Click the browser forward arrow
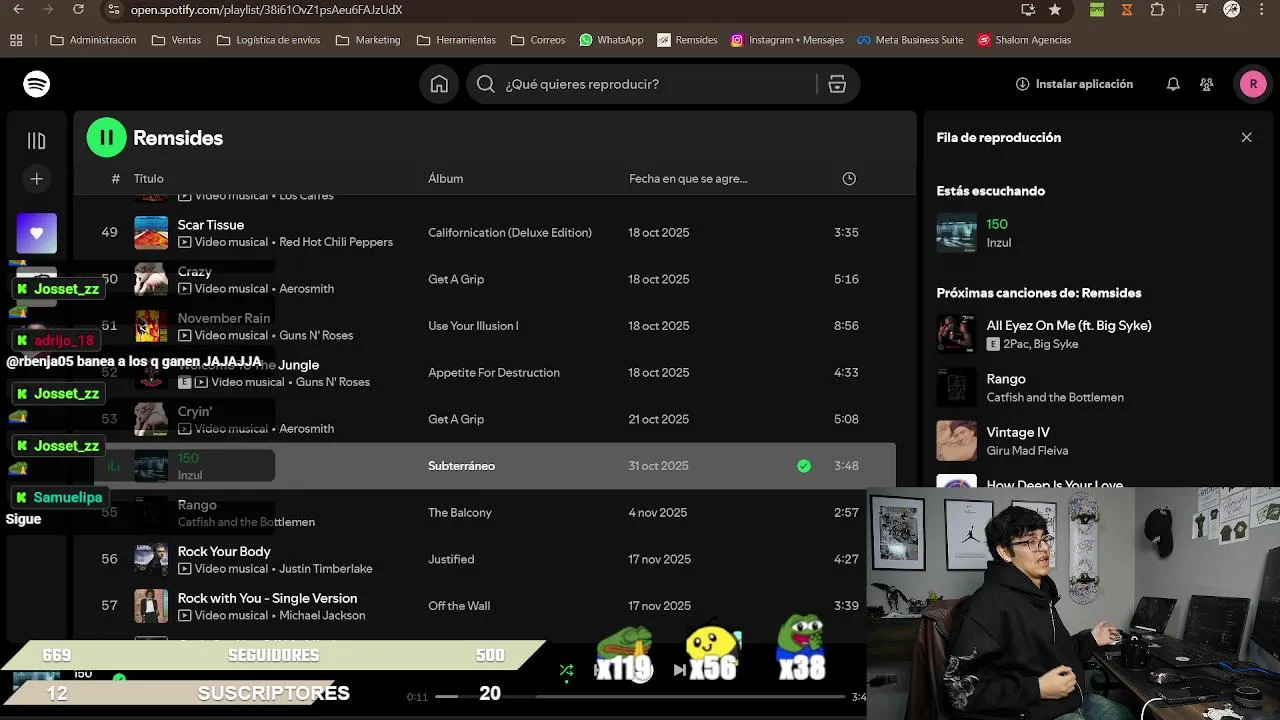Image resolution: width=1280 pixels, height=720 pixels. pyautogui.click(x=48, y=10)
